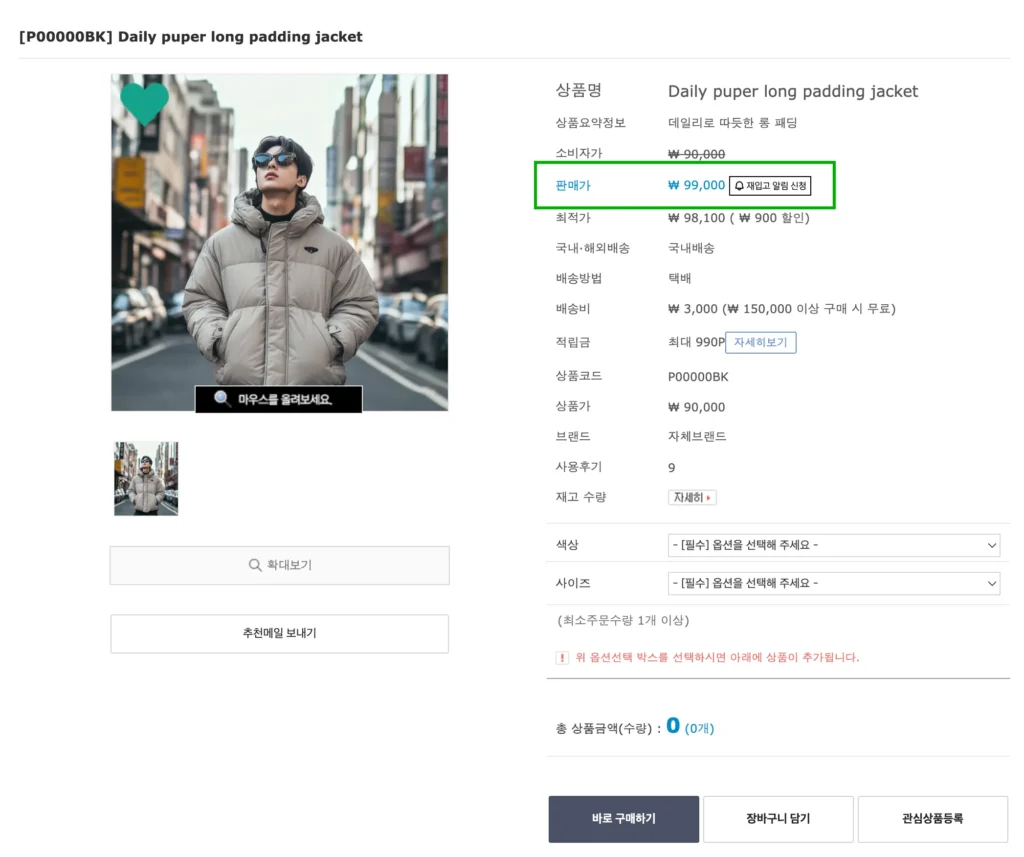Image resolution: width=1024 pixels, height=857 pixels.
Task: Select the small product thumbnail image
Action: coord(146,479)
